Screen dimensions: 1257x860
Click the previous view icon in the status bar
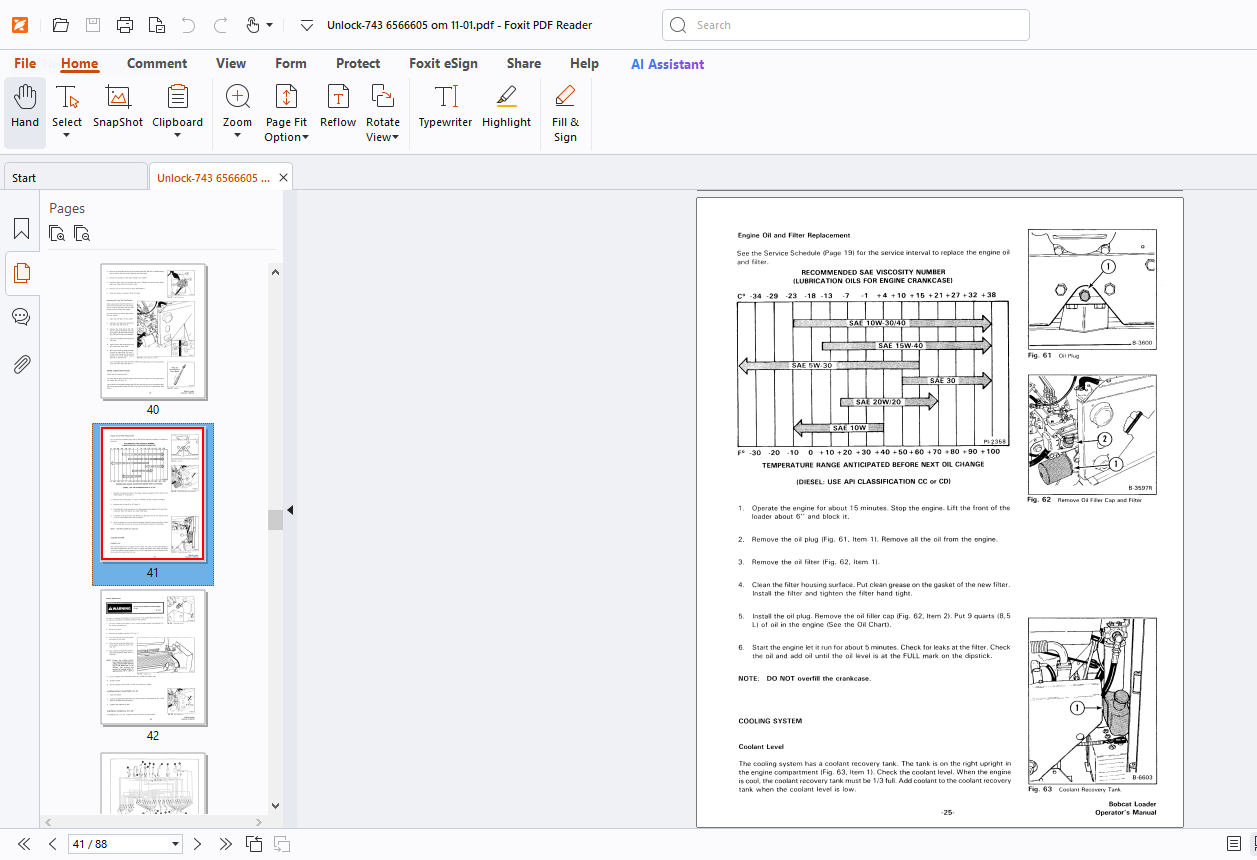click(x=254, y=844)
